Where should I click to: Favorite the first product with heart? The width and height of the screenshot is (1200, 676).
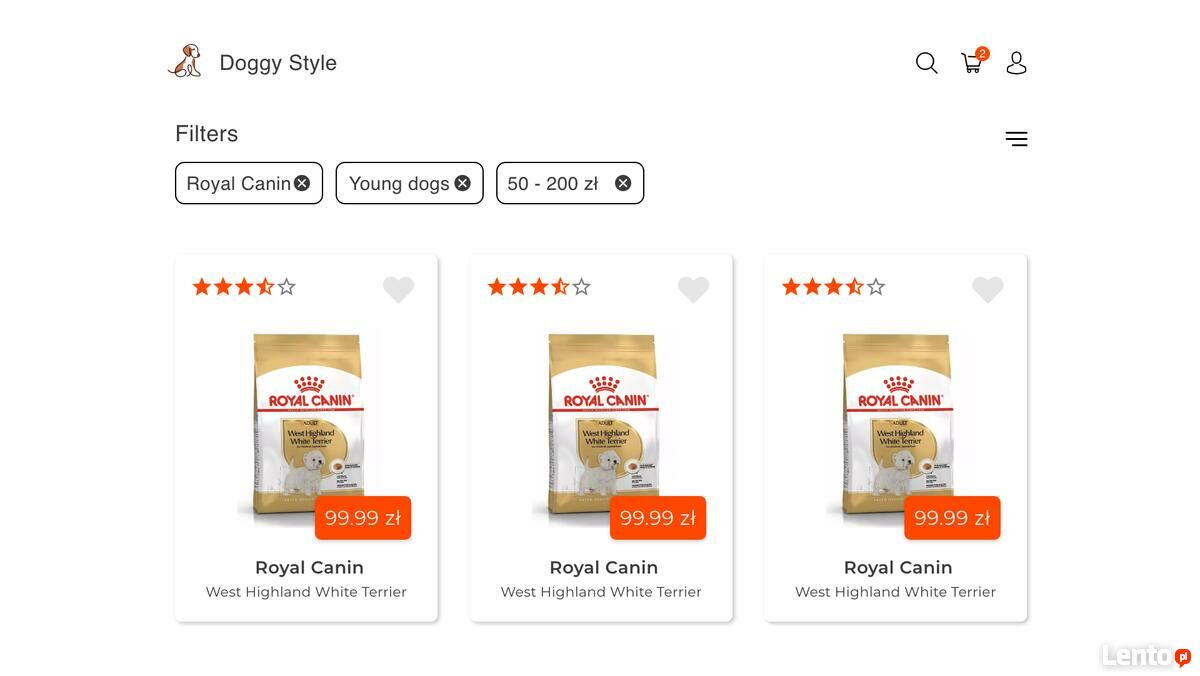coord(398,290)
